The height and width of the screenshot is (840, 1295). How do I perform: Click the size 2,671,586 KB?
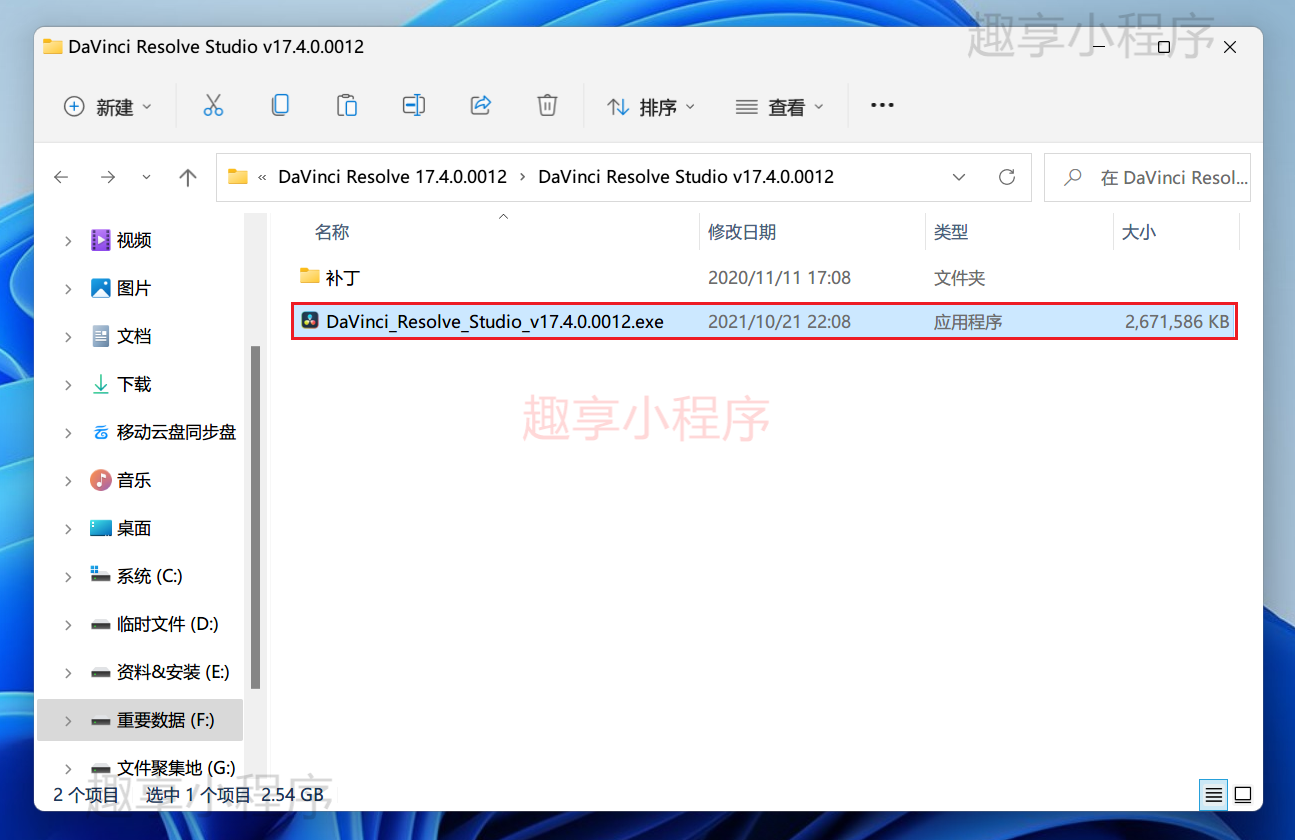[x=1177, y=322]
